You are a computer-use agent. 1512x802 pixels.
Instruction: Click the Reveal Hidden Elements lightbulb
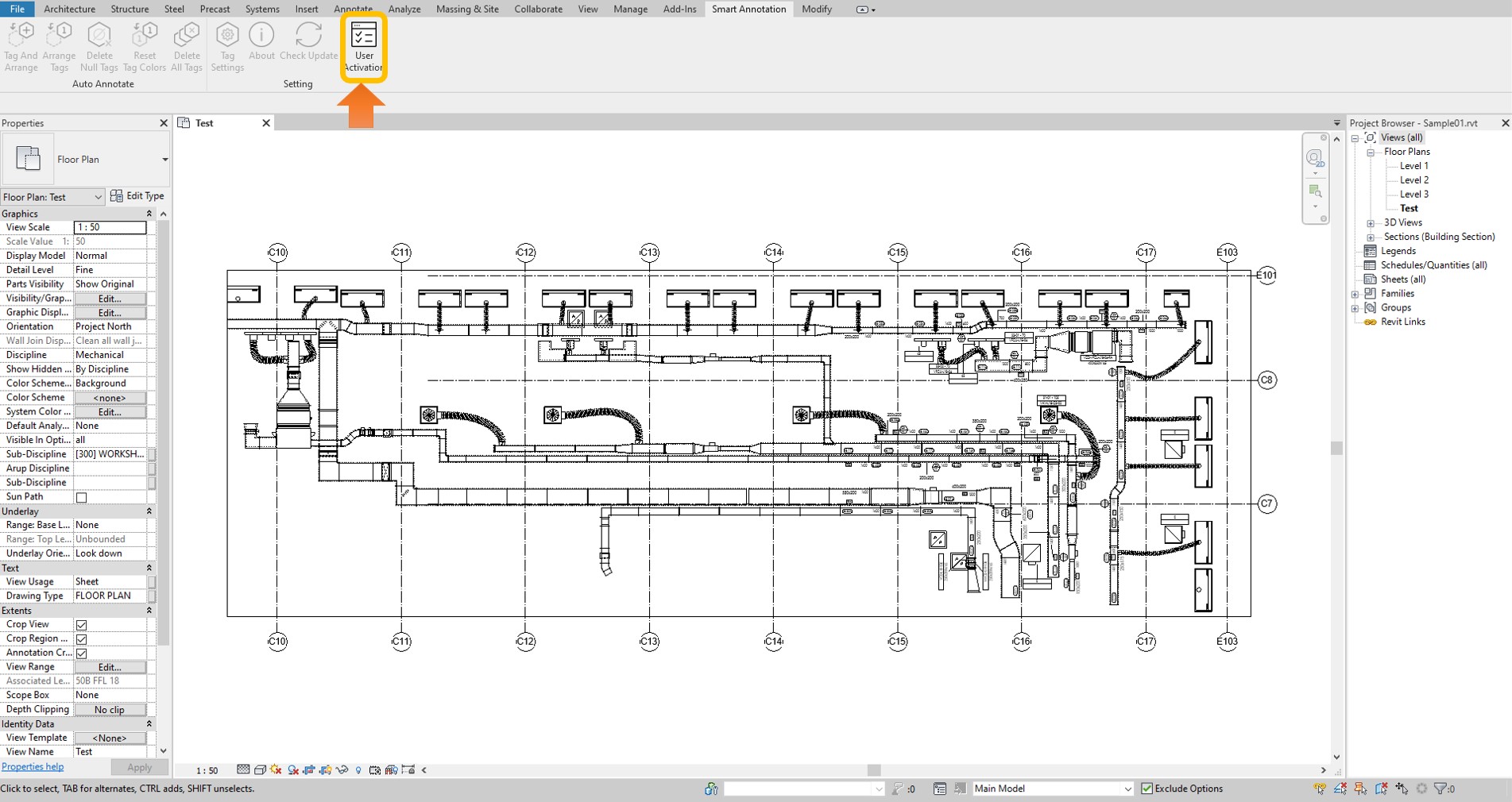pos(358,769)
